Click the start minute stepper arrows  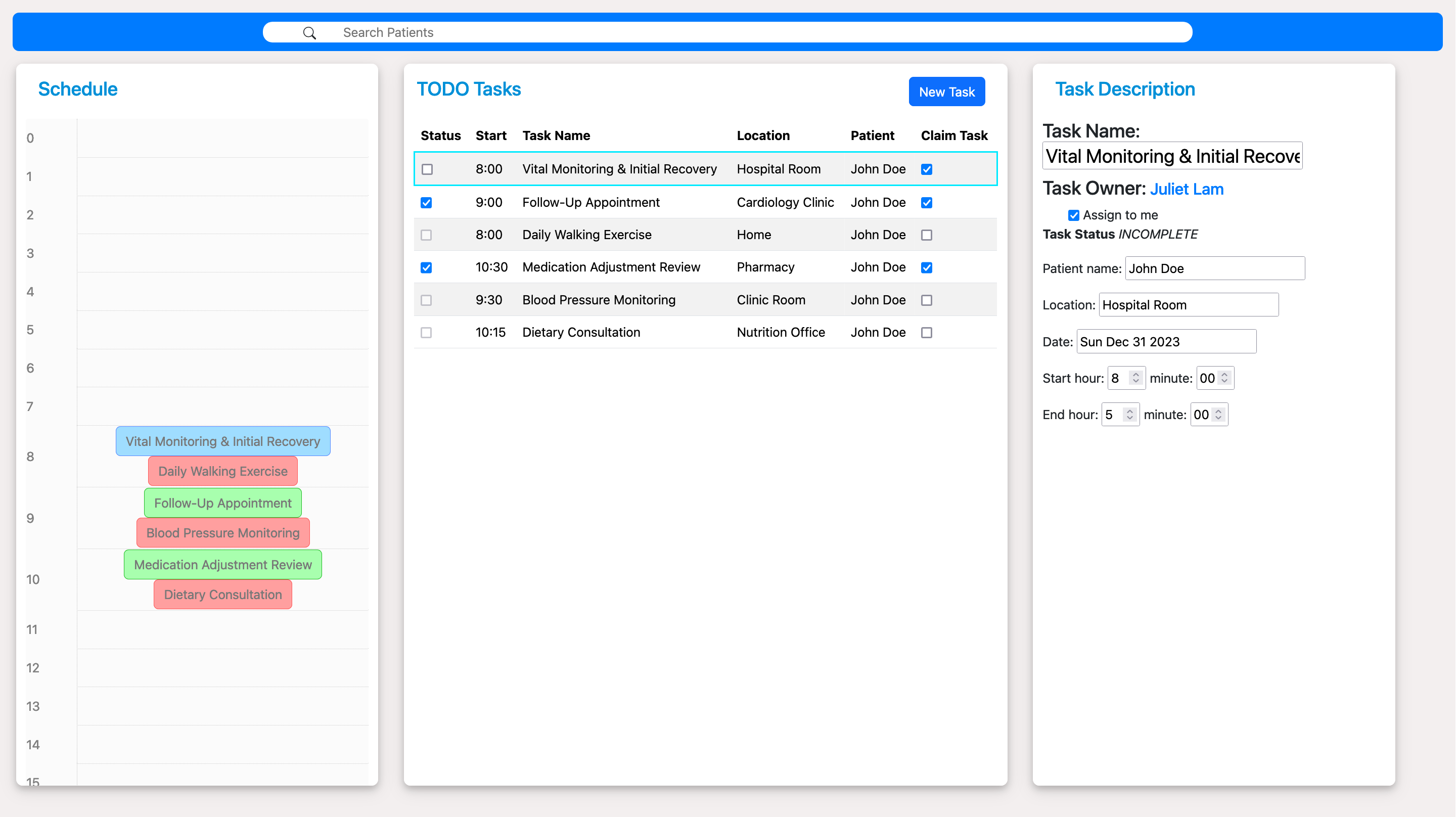1224,378
